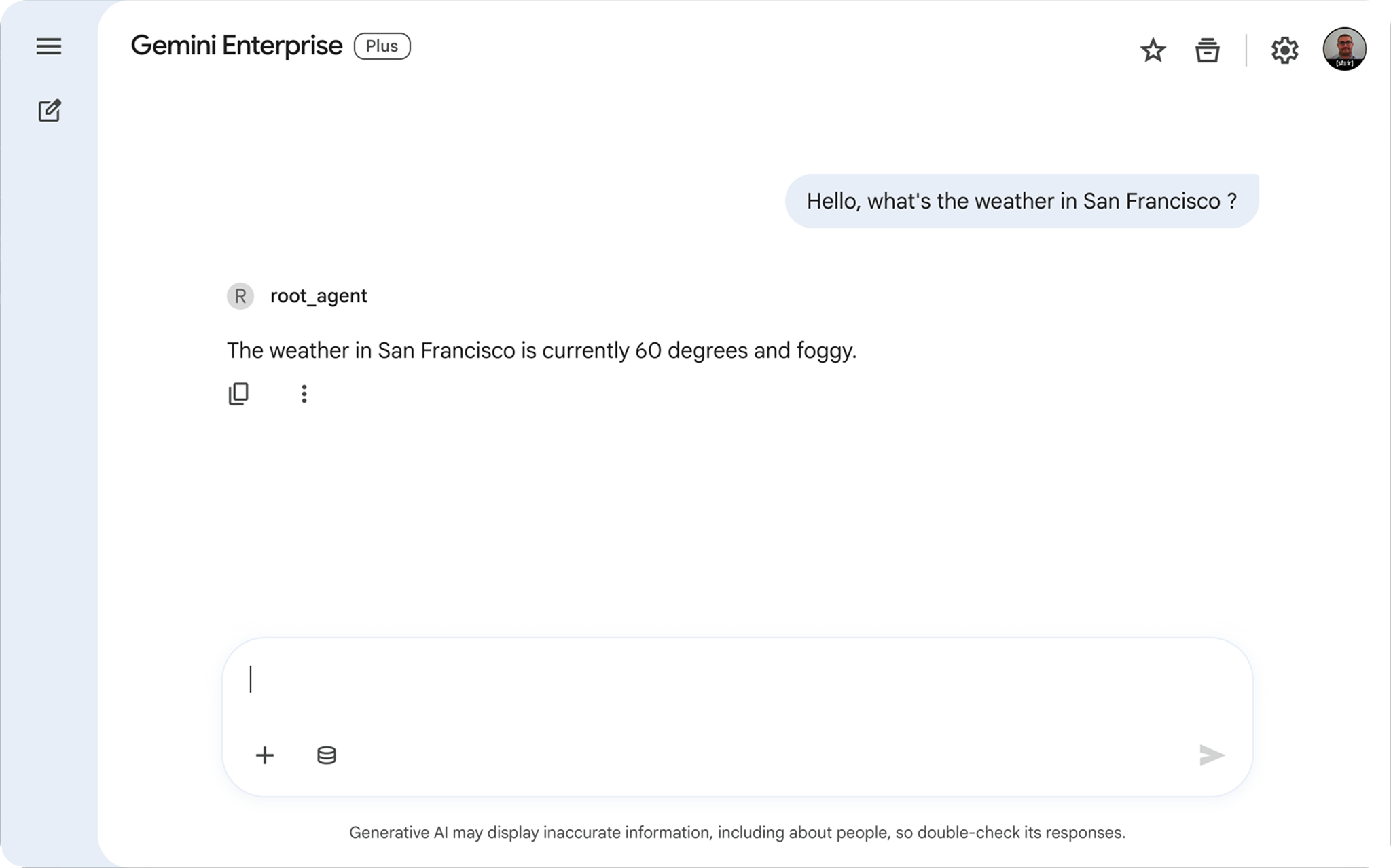Click the agent's 60 degrees foggy reply
Image resolution: width=1391 pixels, height=868 pixels.
(x=541, y=350)
